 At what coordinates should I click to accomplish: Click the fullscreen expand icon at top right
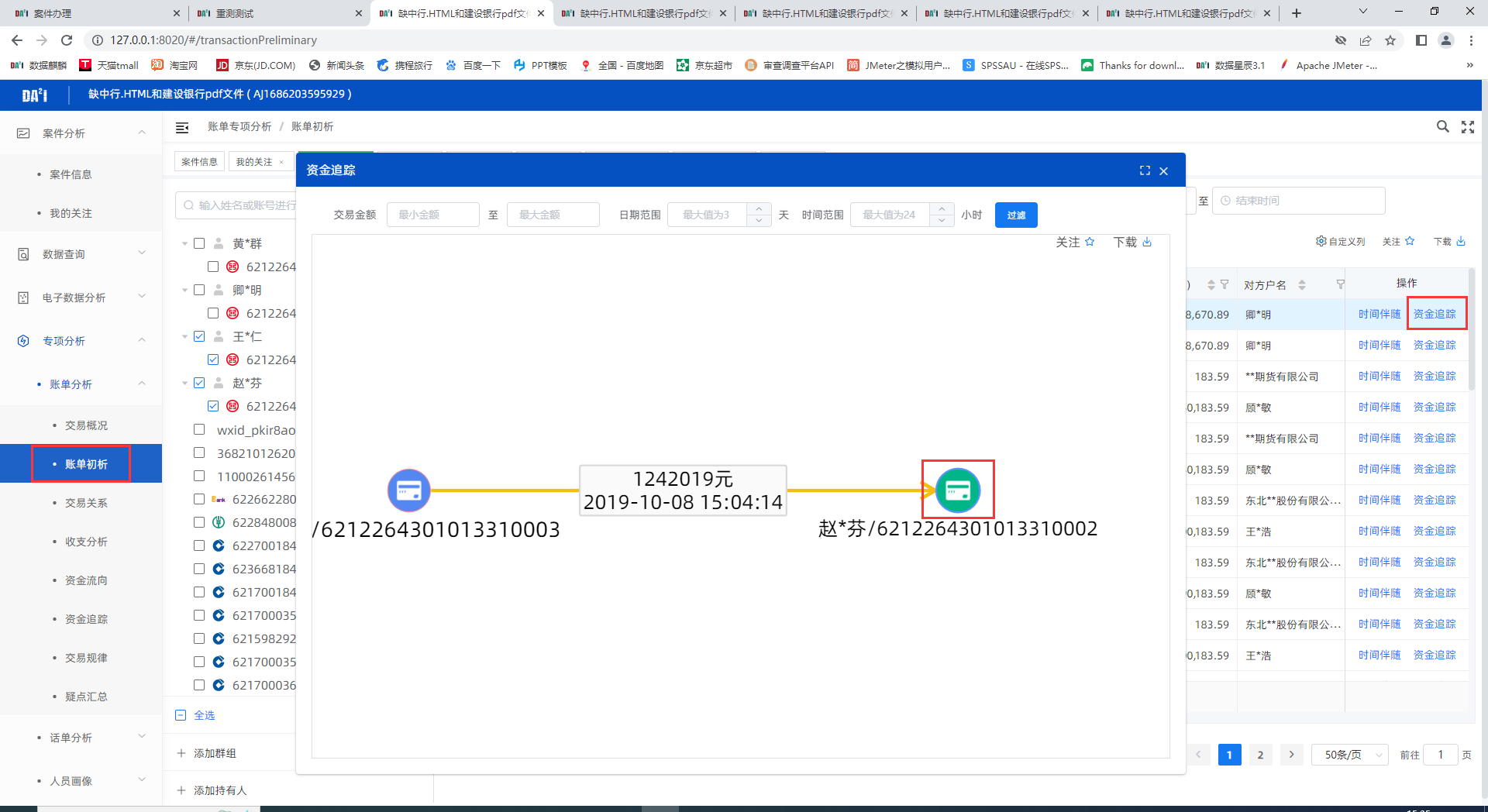[1468, 126]
